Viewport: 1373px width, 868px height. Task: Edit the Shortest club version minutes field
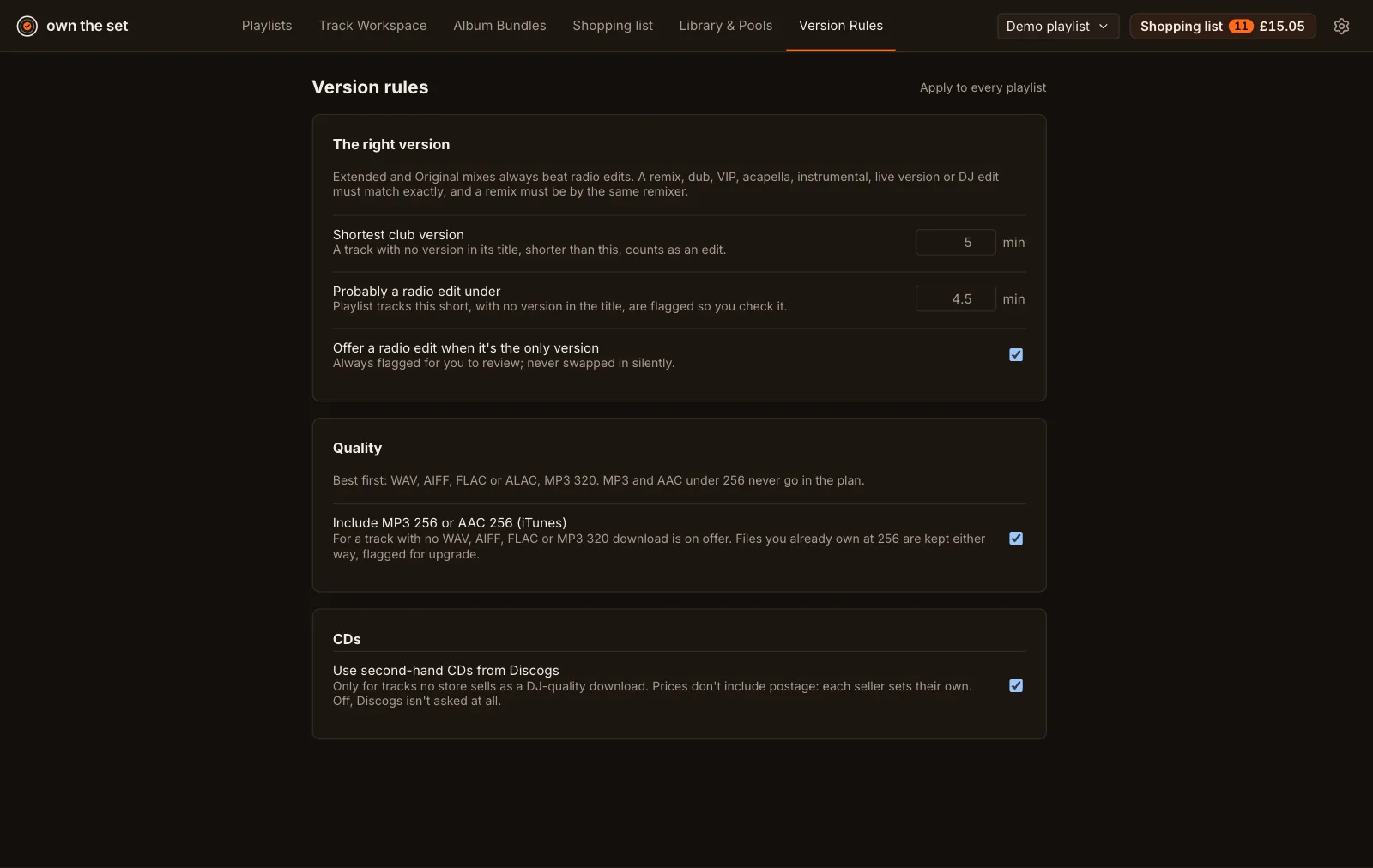[x=956, y=242]
